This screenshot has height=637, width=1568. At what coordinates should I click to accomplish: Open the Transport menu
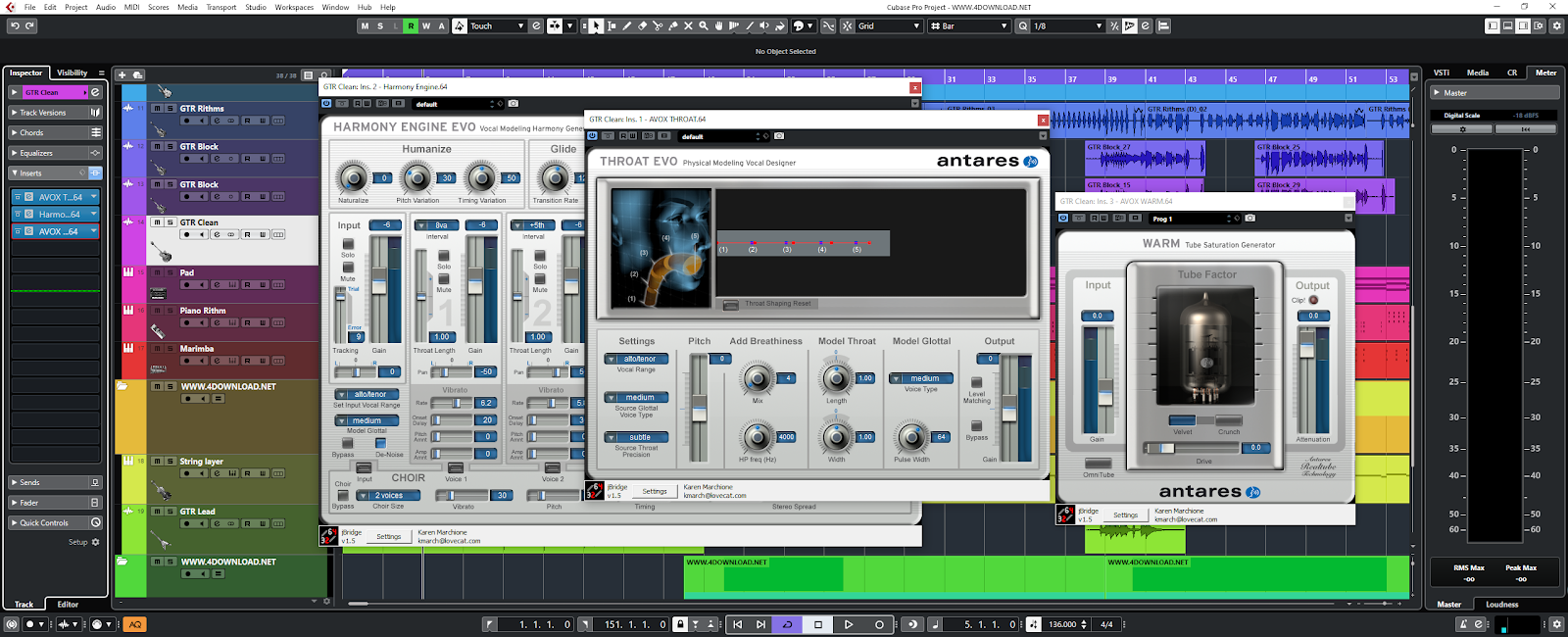tap(221, 7)
